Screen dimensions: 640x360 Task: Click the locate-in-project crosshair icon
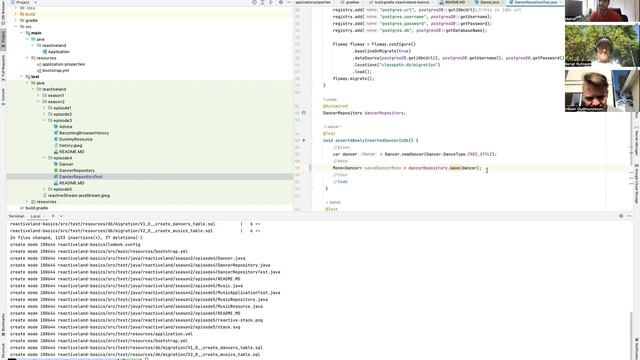click(254, 2)
